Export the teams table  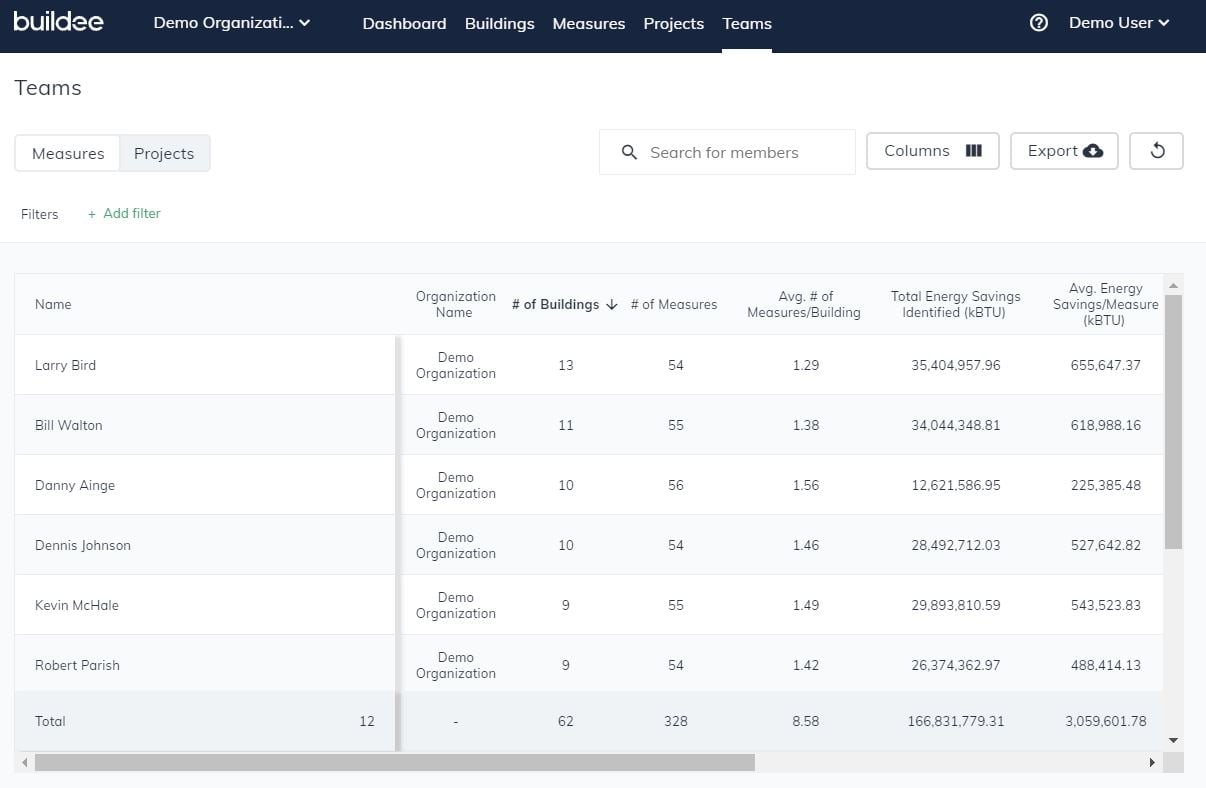coord(1064,151)
